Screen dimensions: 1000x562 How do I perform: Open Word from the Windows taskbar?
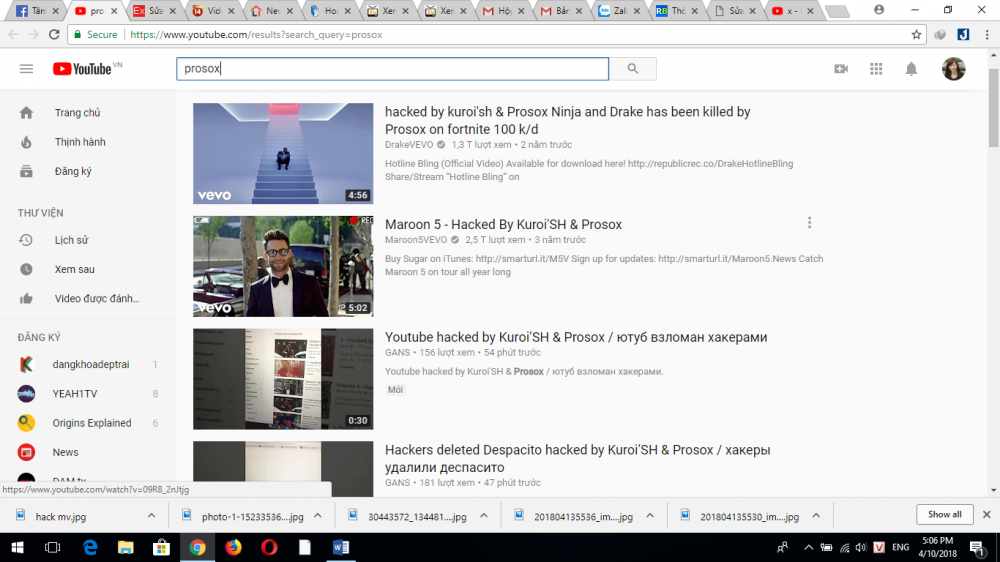340,547
